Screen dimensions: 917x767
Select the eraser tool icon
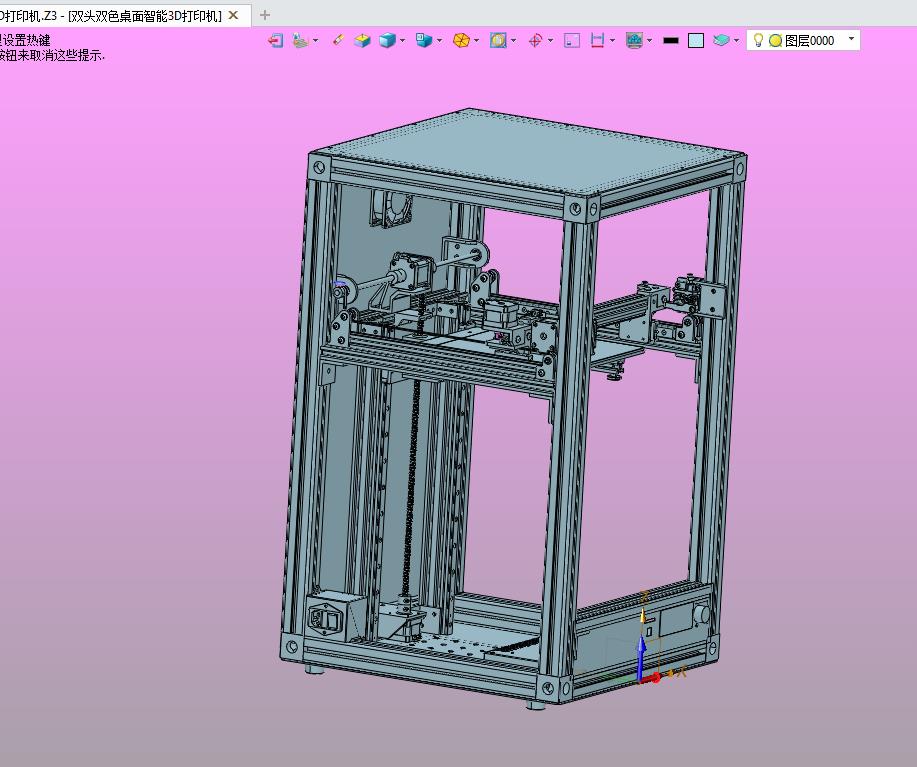pyautogui.click(x=338, y=40)
